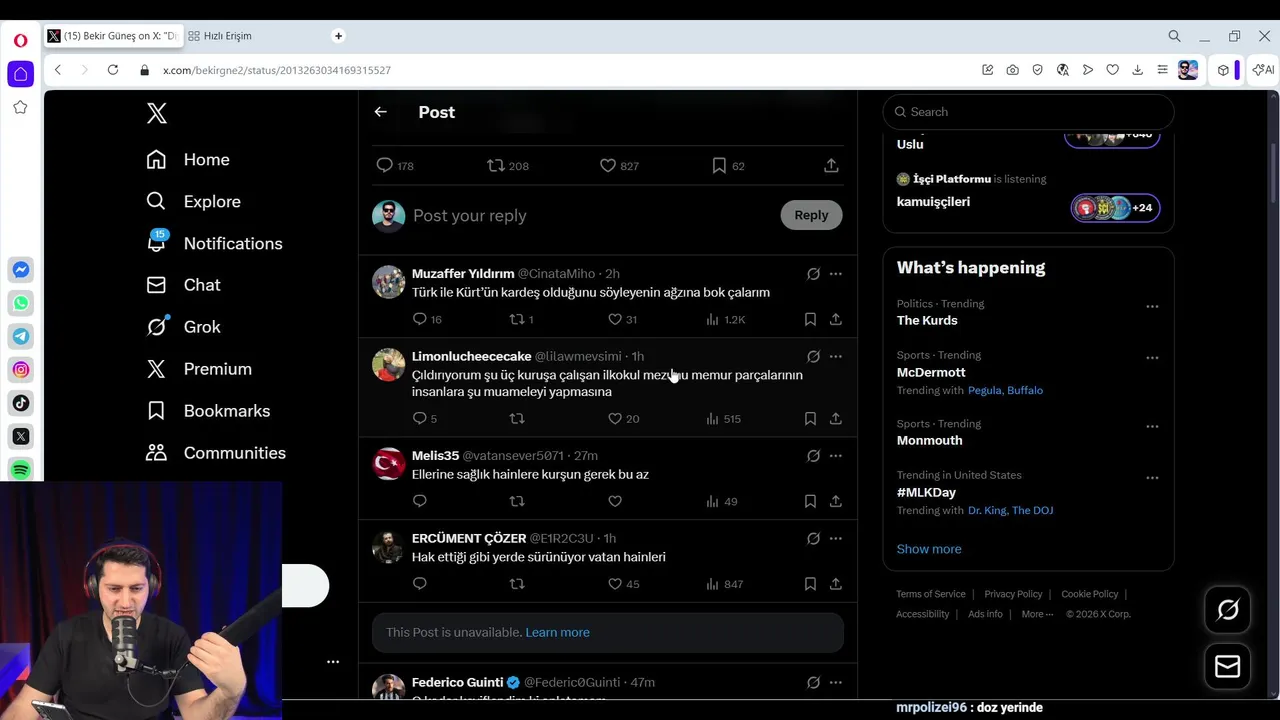Image resolution: width=1280 pixels, height=720 pixels.
Task: Expand More footer links menu
Action: coord(1037,614)
